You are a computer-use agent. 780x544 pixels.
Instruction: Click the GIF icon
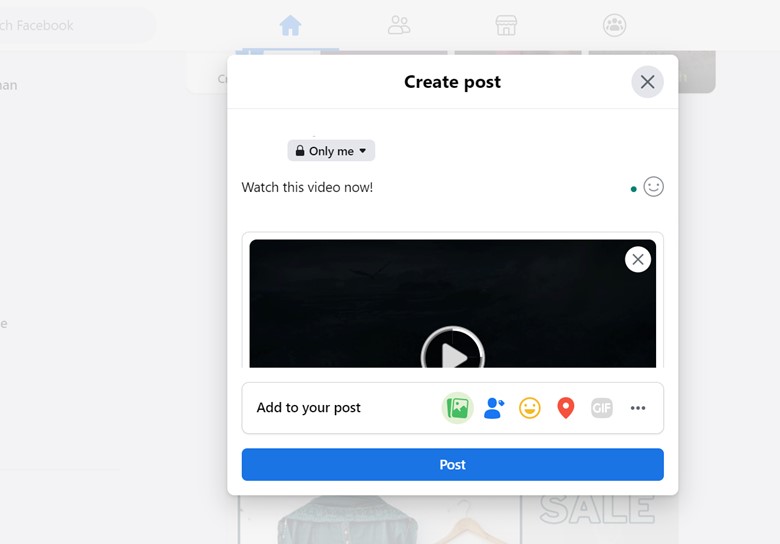[x=601, y=408]
